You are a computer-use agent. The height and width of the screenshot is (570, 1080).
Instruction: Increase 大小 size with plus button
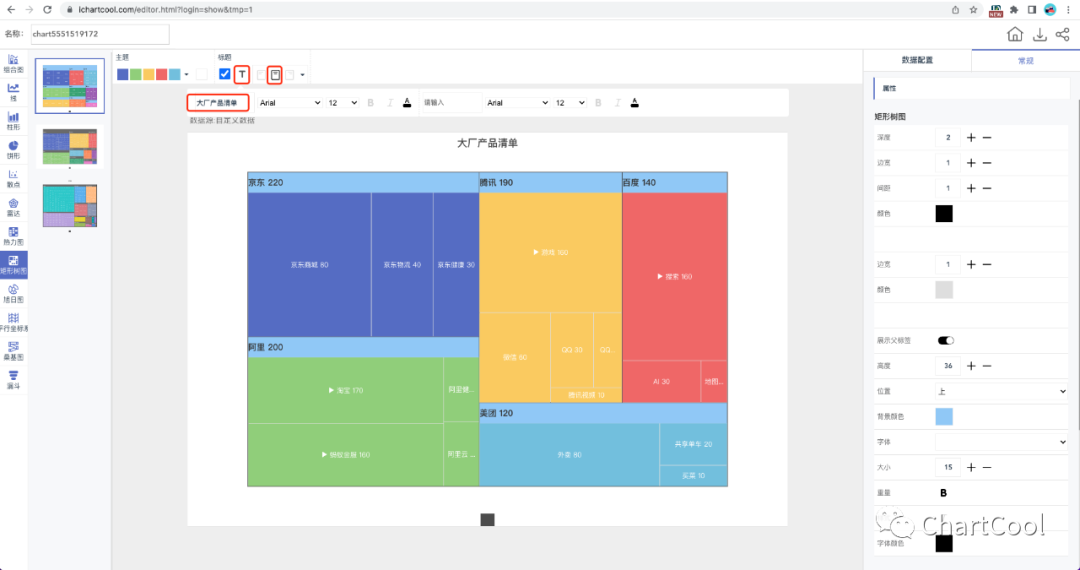coord(971,467)
